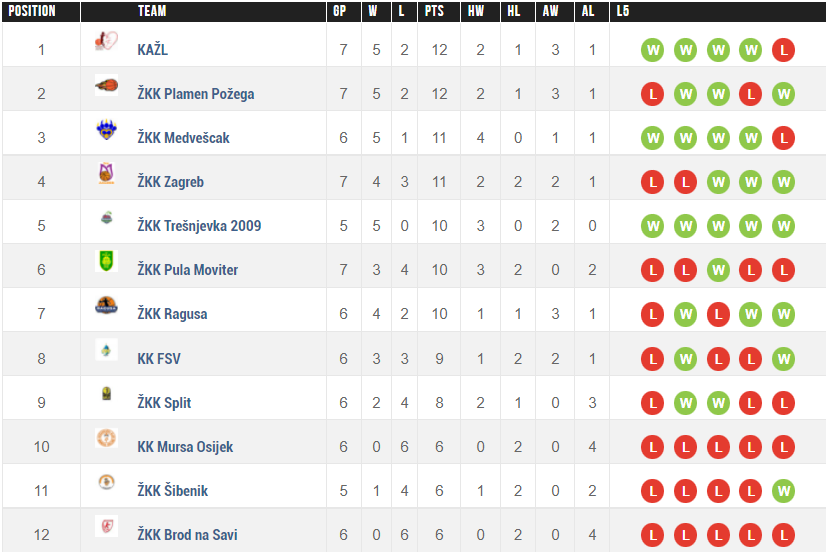Click the TEAM column header
826x552 pixels.
[152, 12]
